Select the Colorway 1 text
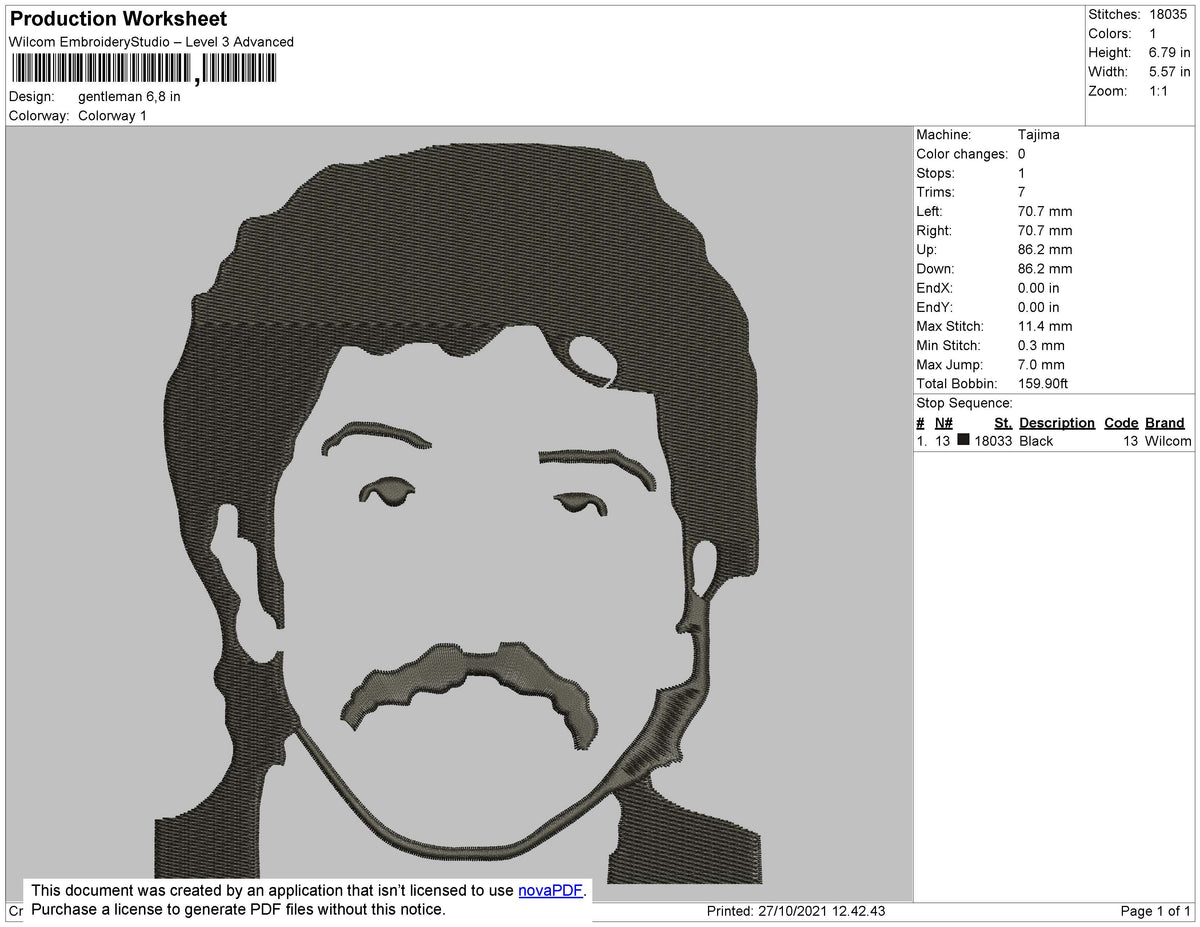 point(112,116)
